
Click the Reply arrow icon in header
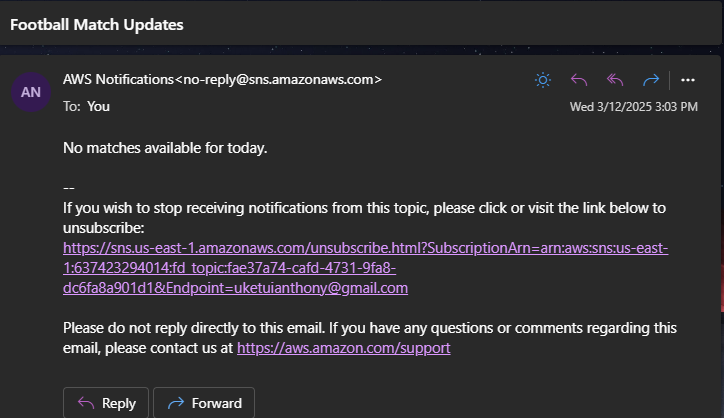point(579,80)
